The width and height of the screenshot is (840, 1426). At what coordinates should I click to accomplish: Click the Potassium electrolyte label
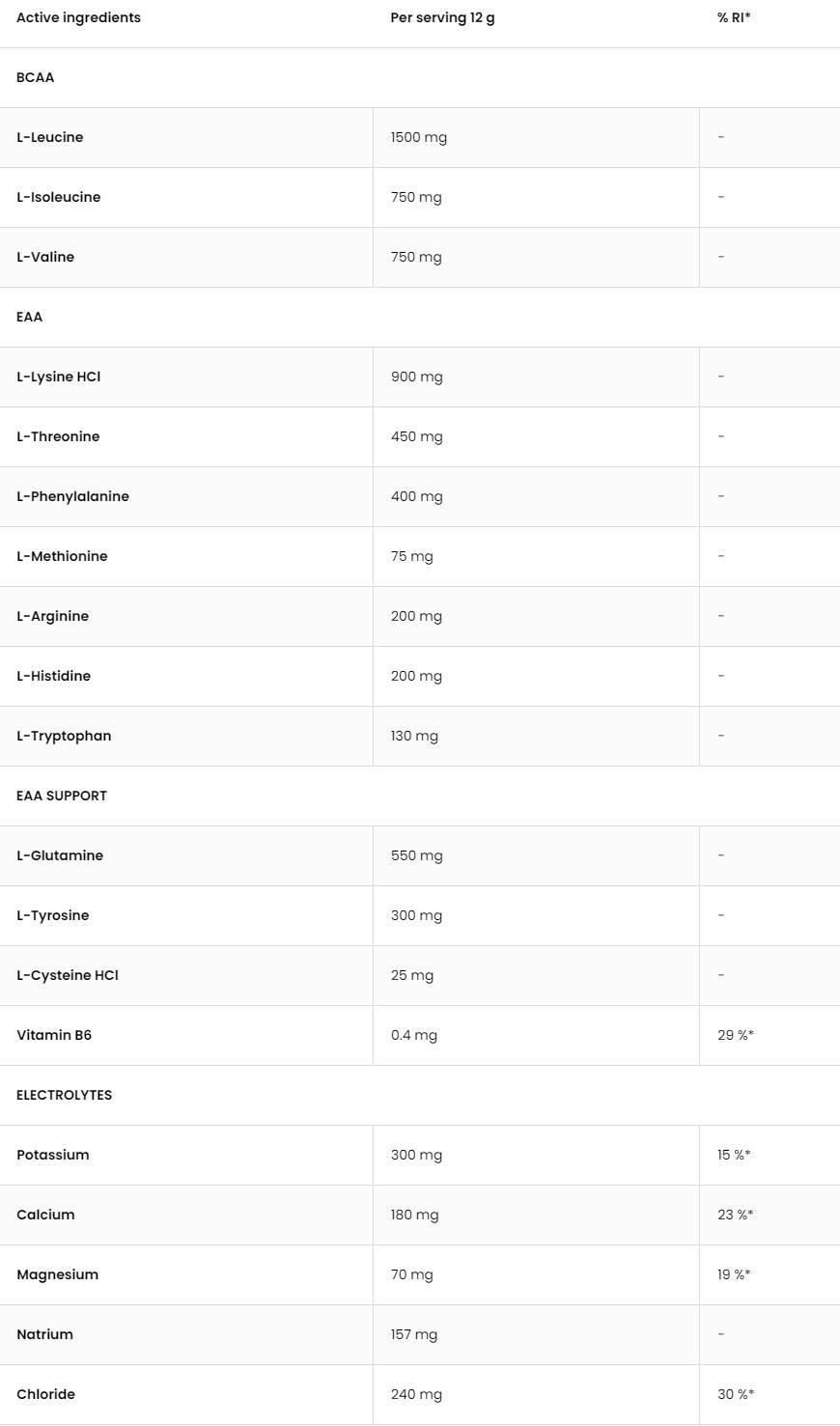(x=53, y=1155)
